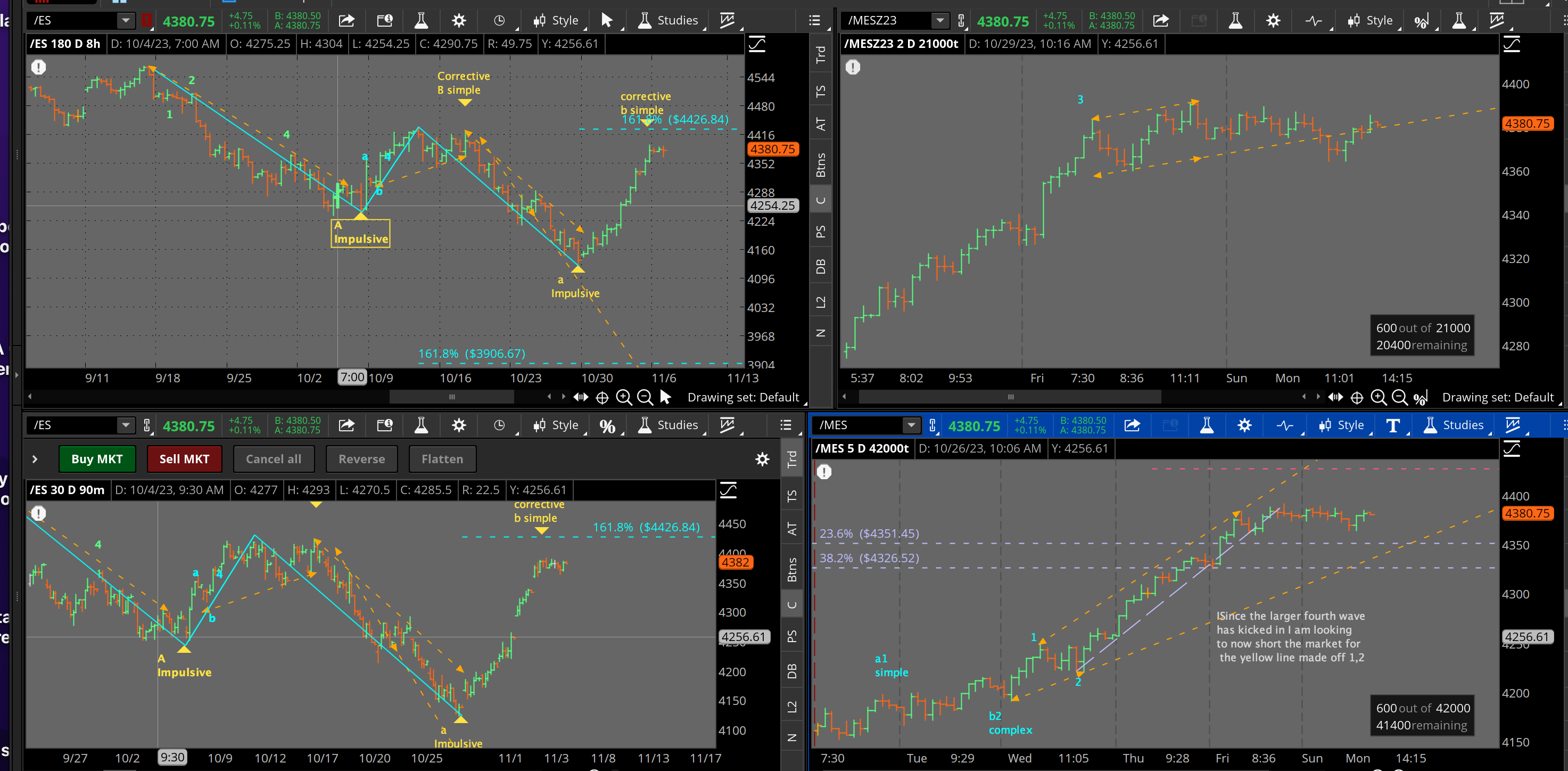1568x771 pixels.
Task: Open edit studies flask on /ES 180 D chart
Action: click(x=421, y=21)
